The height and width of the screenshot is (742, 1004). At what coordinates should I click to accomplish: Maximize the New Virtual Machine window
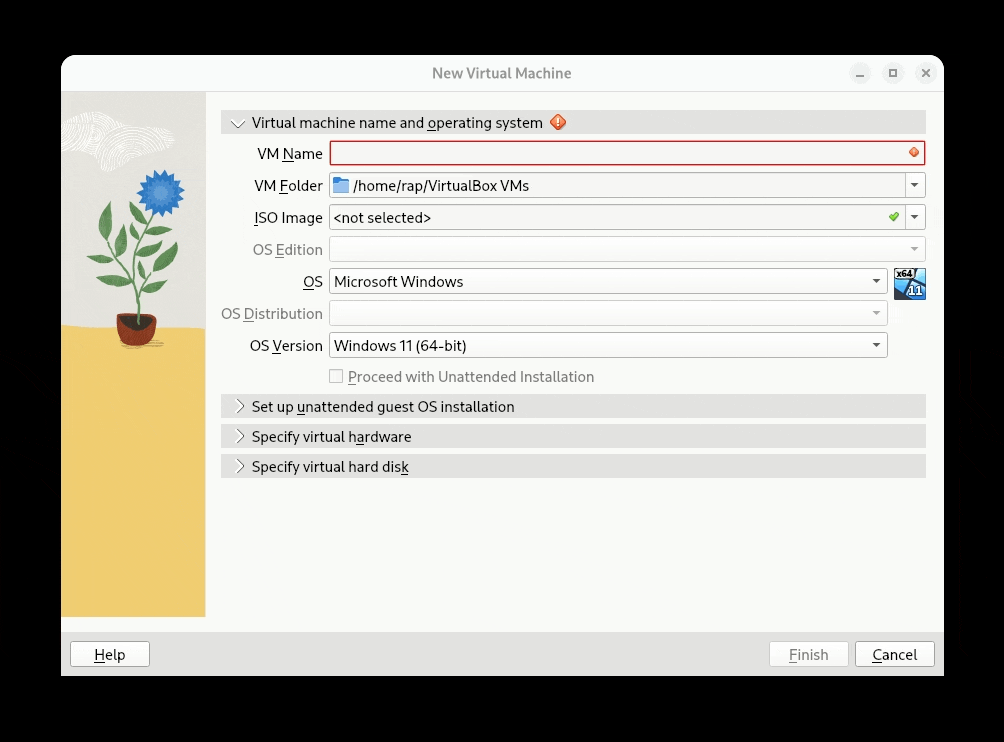coord(893,73)
